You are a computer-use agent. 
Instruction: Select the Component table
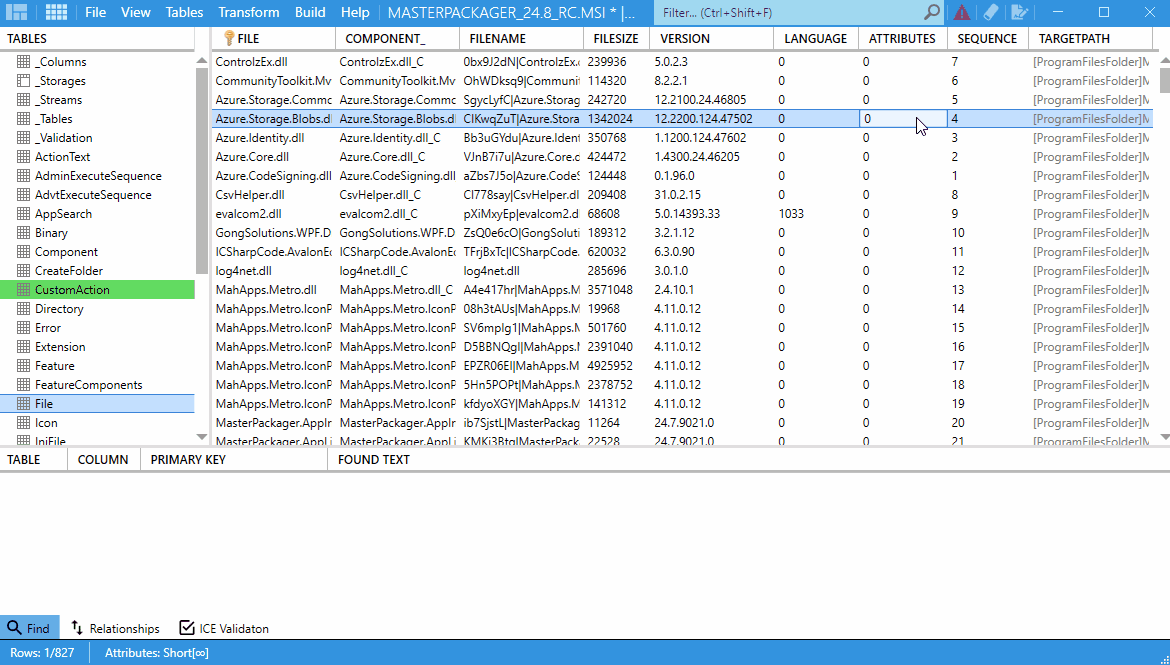pos(98,252)
